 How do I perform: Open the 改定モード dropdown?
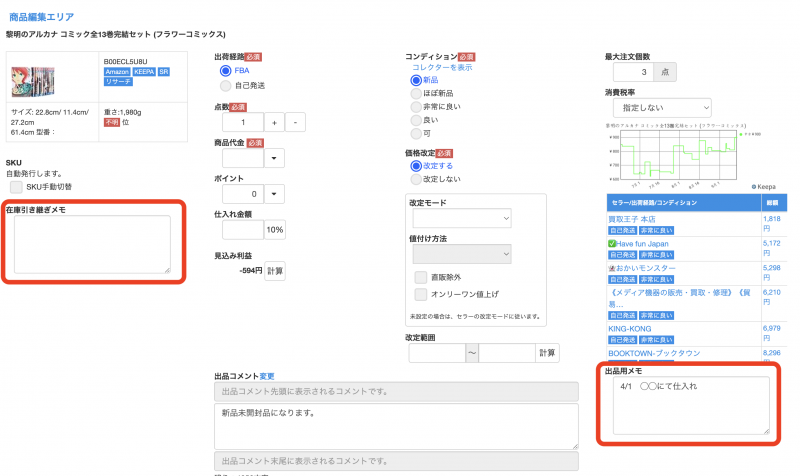coord(462,218)
